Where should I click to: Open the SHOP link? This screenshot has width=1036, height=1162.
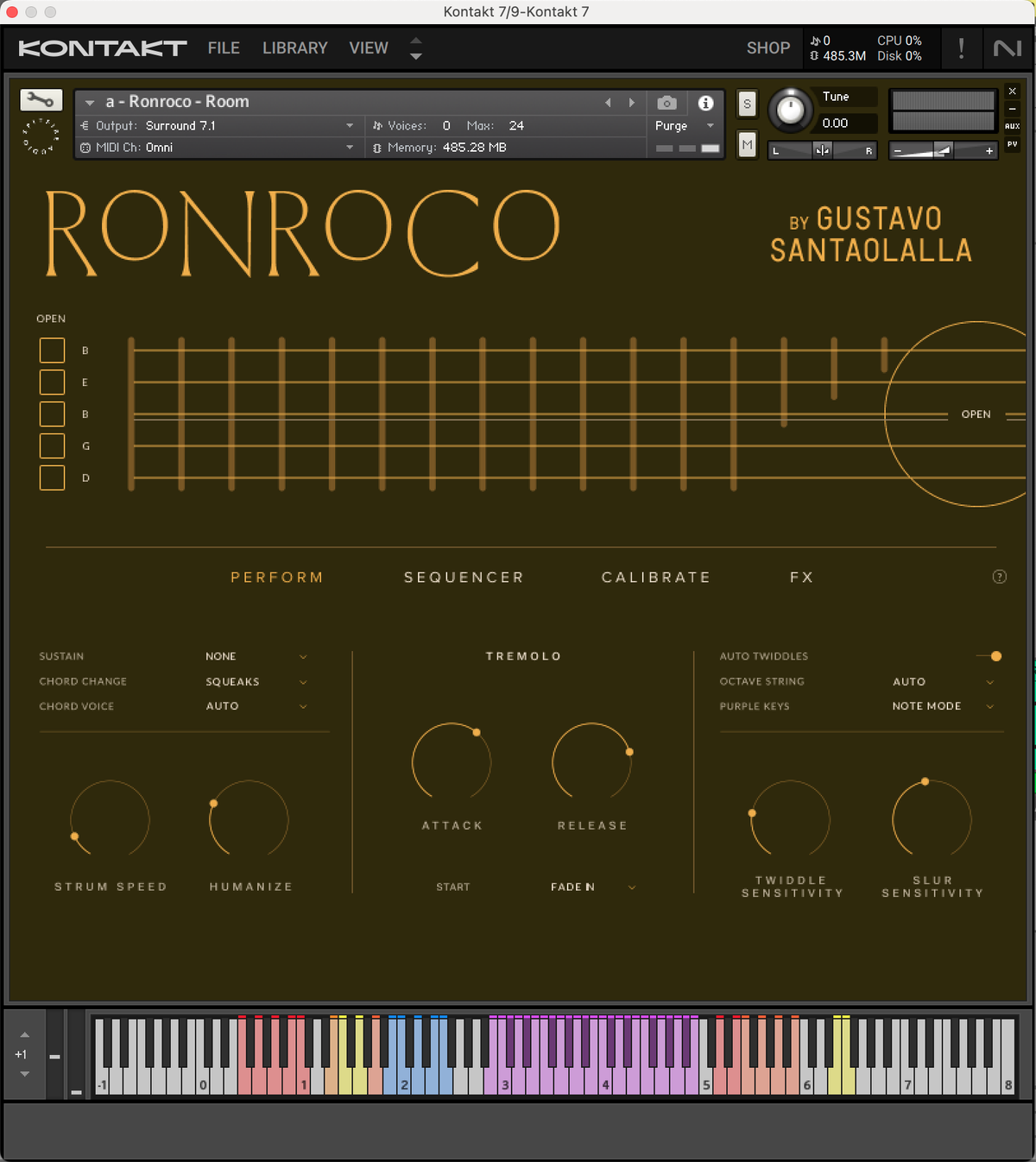[768, 48]
